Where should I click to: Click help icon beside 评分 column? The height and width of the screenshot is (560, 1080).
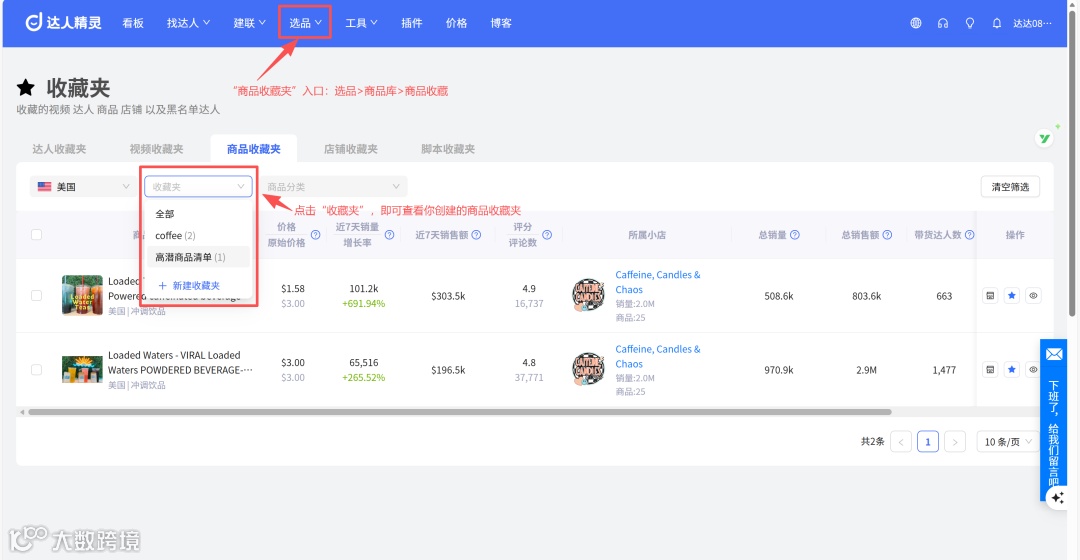coord(547,235)
